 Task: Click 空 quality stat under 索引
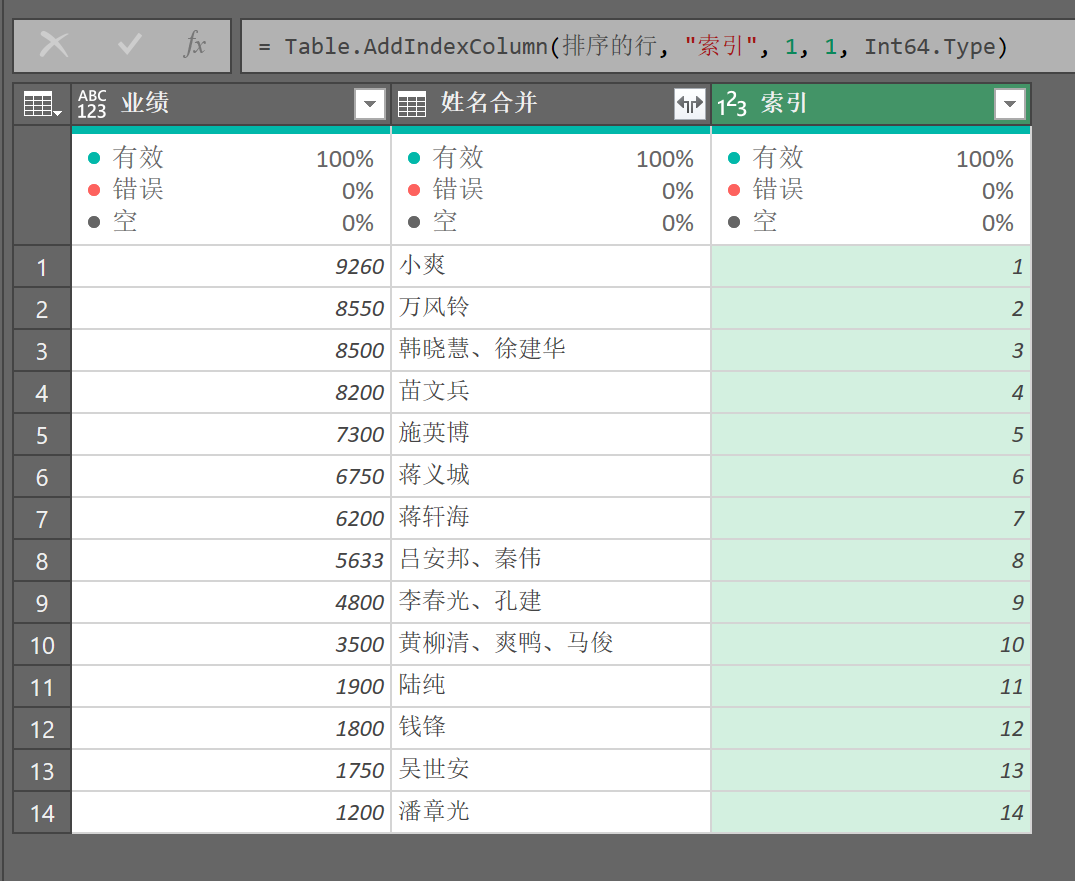(x=871, y=222)
